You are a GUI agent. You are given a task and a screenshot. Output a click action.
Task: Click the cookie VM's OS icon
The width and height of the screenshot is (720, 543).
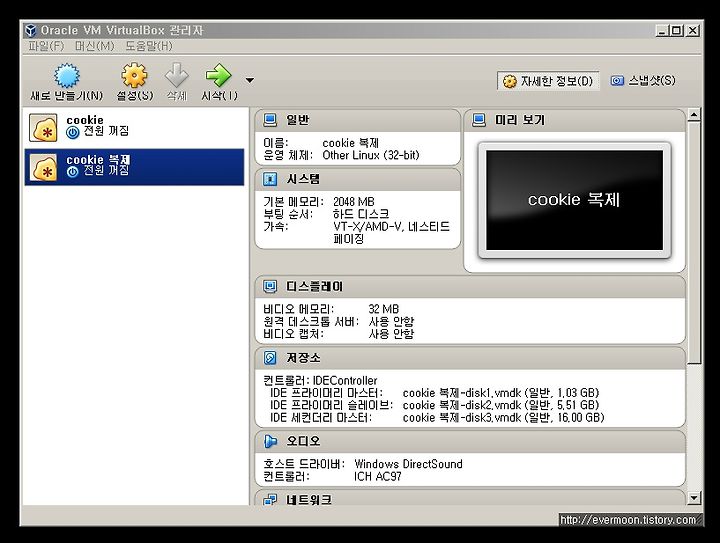(x=43, y=128)
